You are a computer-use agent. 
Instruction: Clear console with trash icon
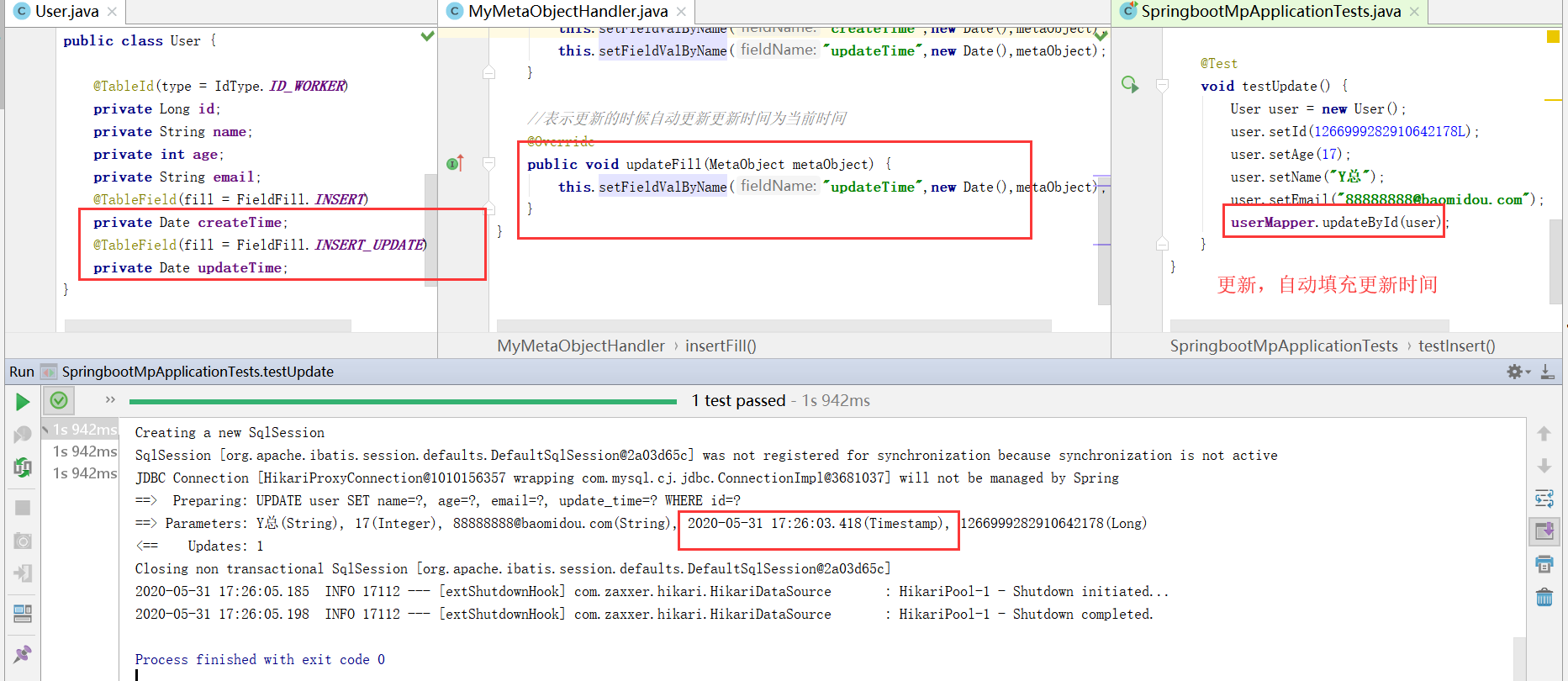tap(1544, 597)
